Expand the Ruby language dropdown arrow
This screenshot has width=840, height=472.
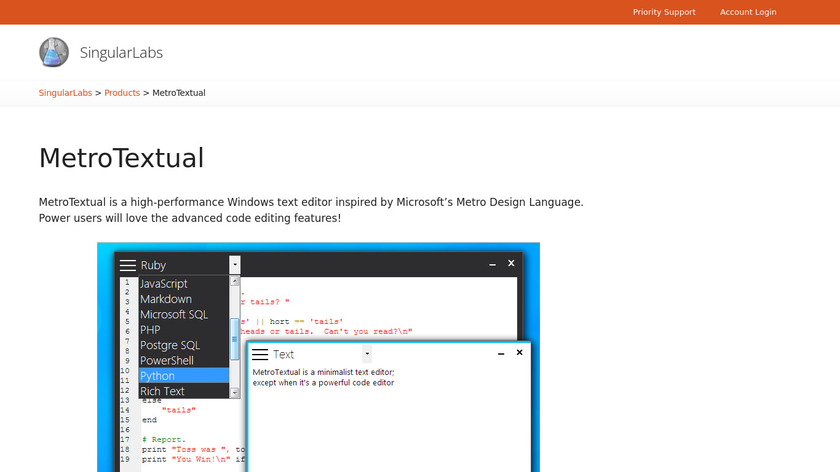(234, 265)
